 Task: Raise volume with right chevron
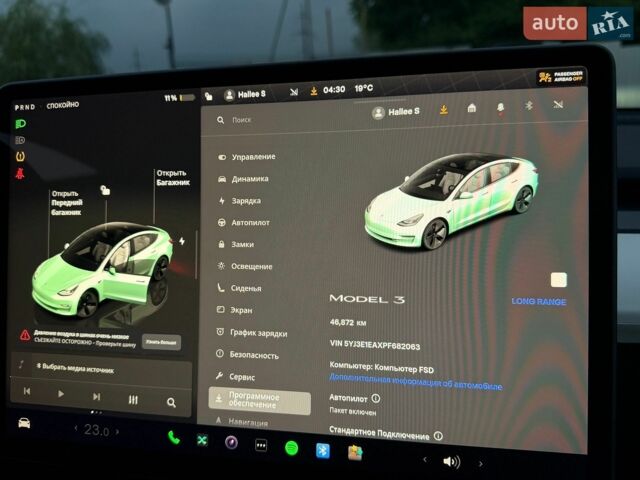[481, 464]
